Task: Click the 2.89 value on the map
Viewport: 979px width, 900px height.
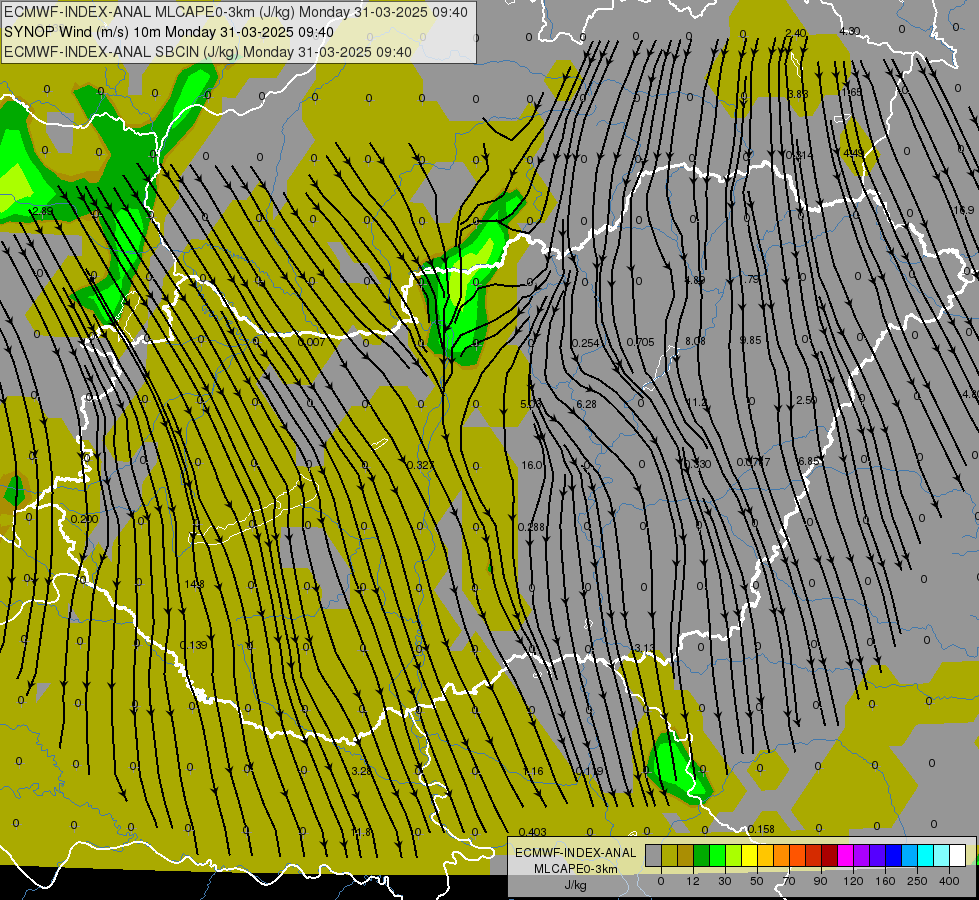Action: tap(42, 212)
